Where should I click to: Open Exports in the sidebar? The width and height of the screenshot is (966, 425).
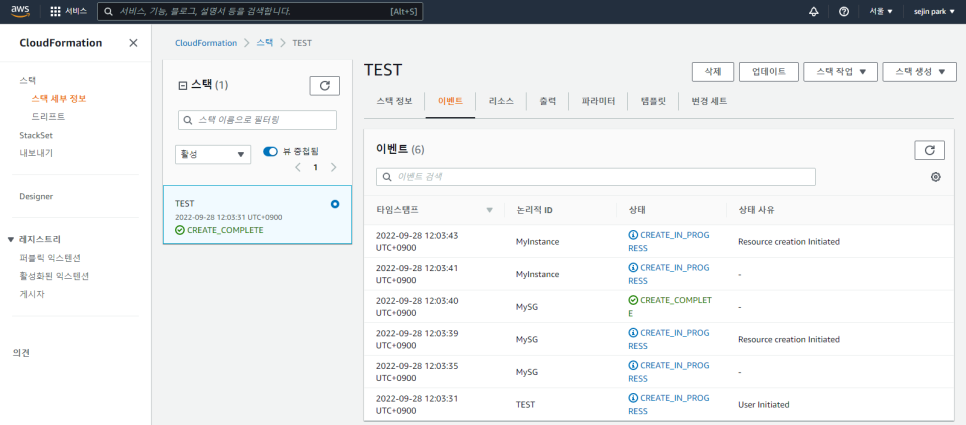coord(36,153)
